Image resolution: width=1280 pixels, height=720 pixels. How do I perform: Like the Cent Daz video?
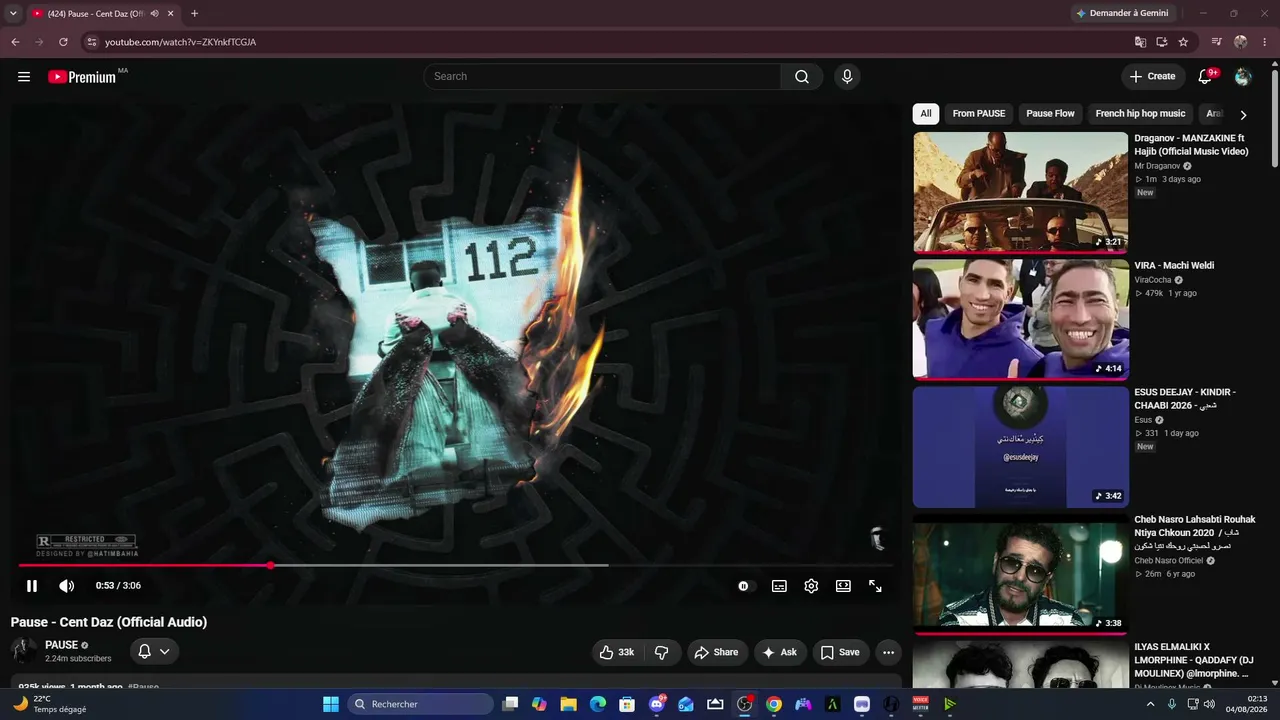[617, 652]
